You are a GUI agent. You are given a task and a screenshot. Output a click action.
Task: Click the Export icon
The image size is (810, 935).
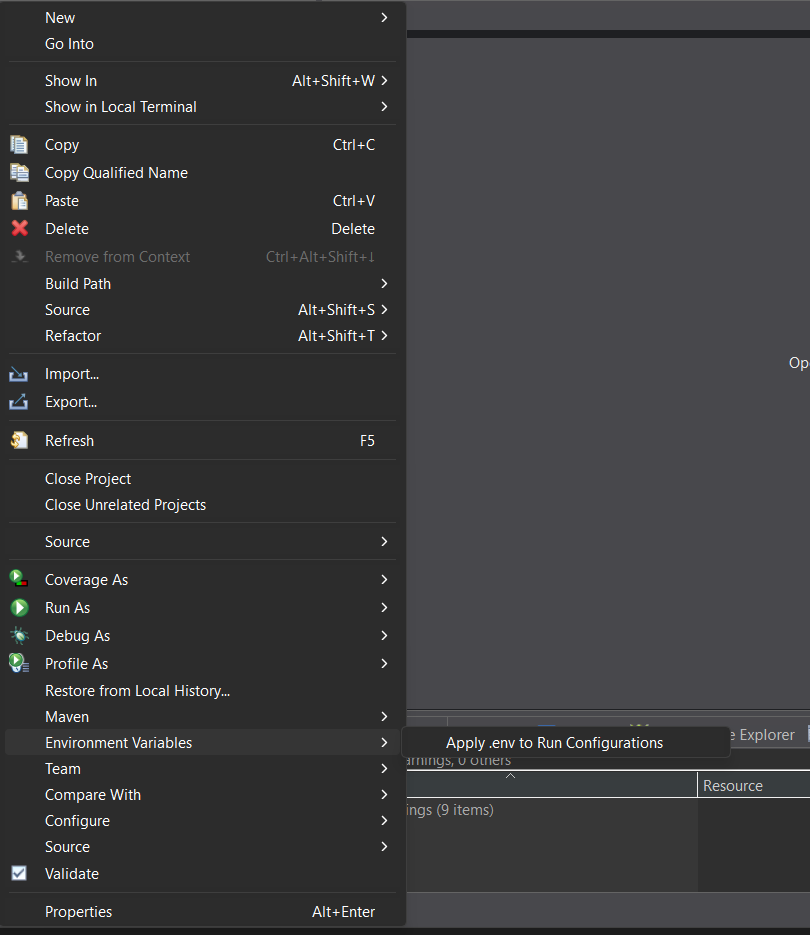tap(19, 401)
